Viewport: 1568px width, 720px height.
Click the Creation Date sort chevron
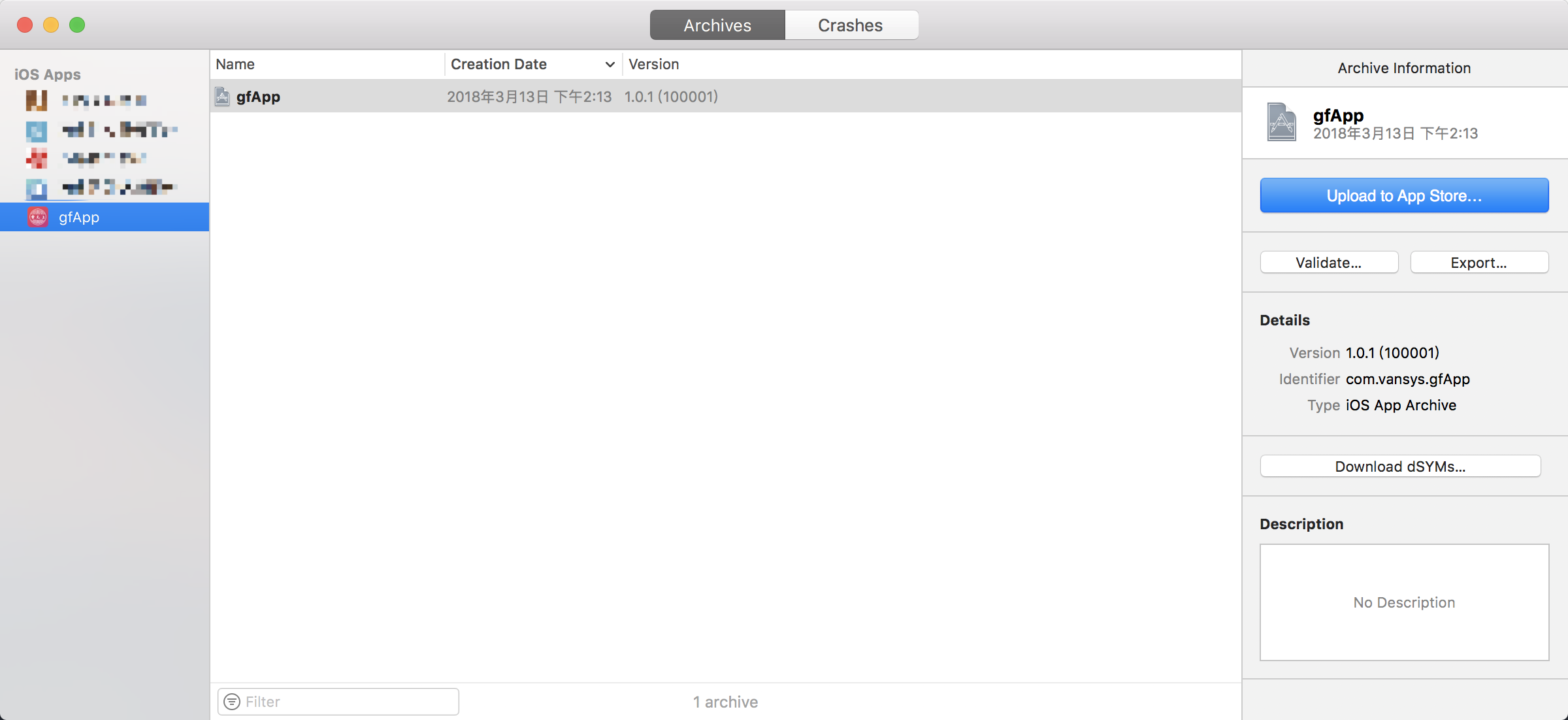[610, 65]
